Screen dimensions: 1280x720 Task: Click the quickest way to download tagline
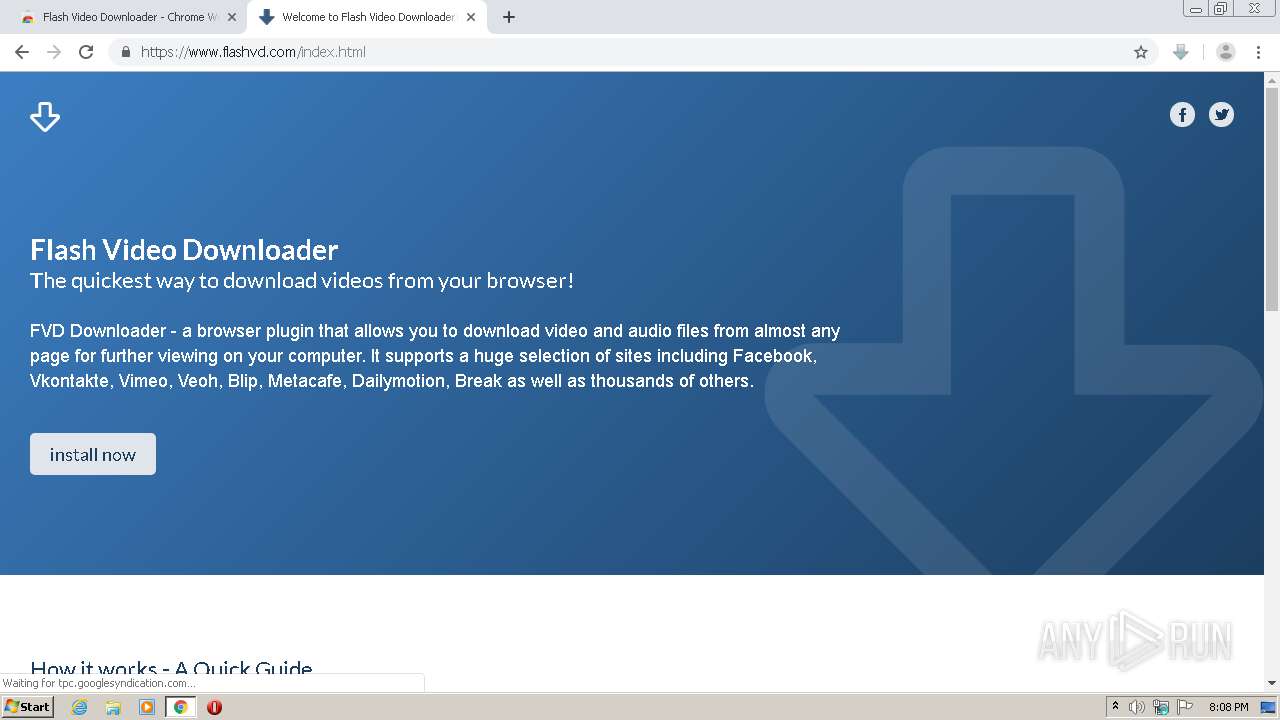[302, 281]
